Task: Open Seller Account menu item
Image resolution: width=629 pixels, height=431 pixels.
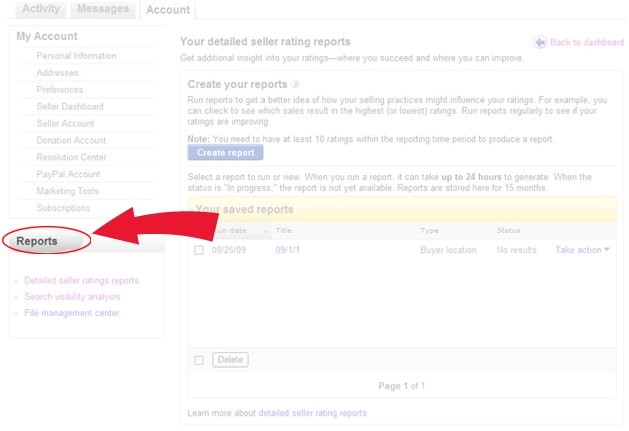Action: point(65,123)
